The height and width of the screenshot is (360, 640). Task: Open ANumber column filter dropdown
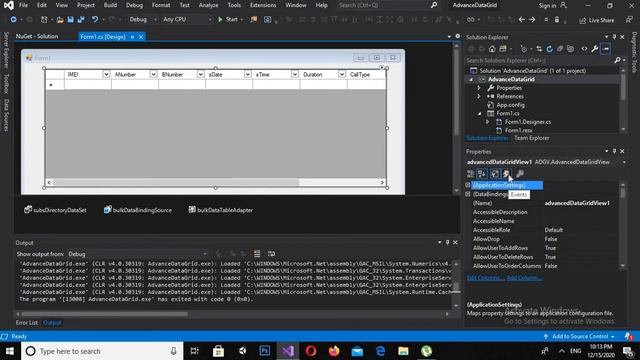[153, 74]
